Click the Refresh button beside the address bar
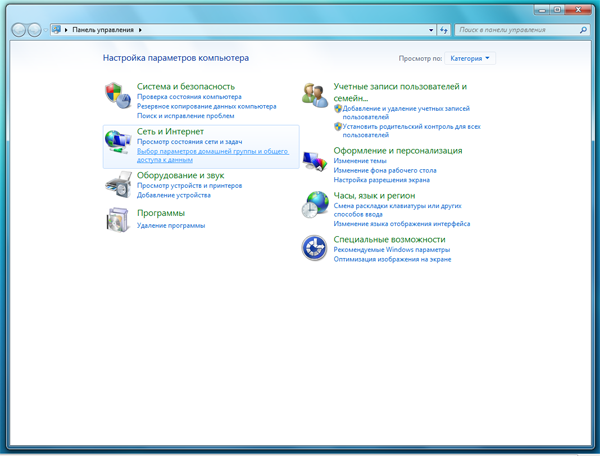 pyautogui.click(x=444, y=30)
